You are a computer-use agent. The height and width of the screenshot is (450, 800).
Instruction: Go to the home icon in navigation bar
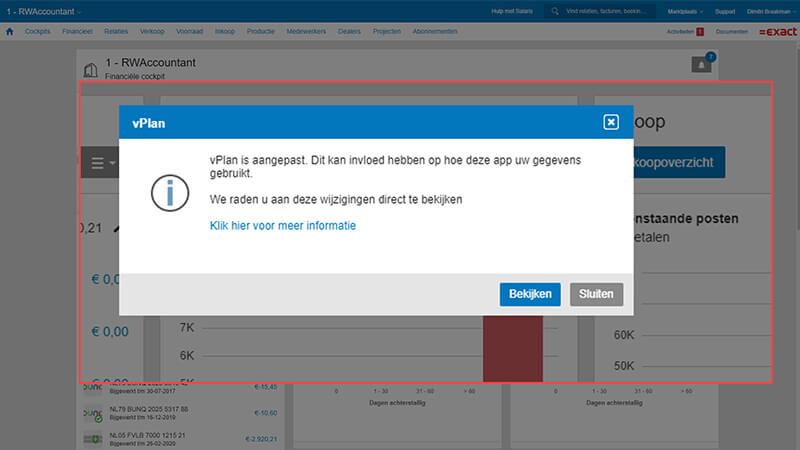[10, 32]
